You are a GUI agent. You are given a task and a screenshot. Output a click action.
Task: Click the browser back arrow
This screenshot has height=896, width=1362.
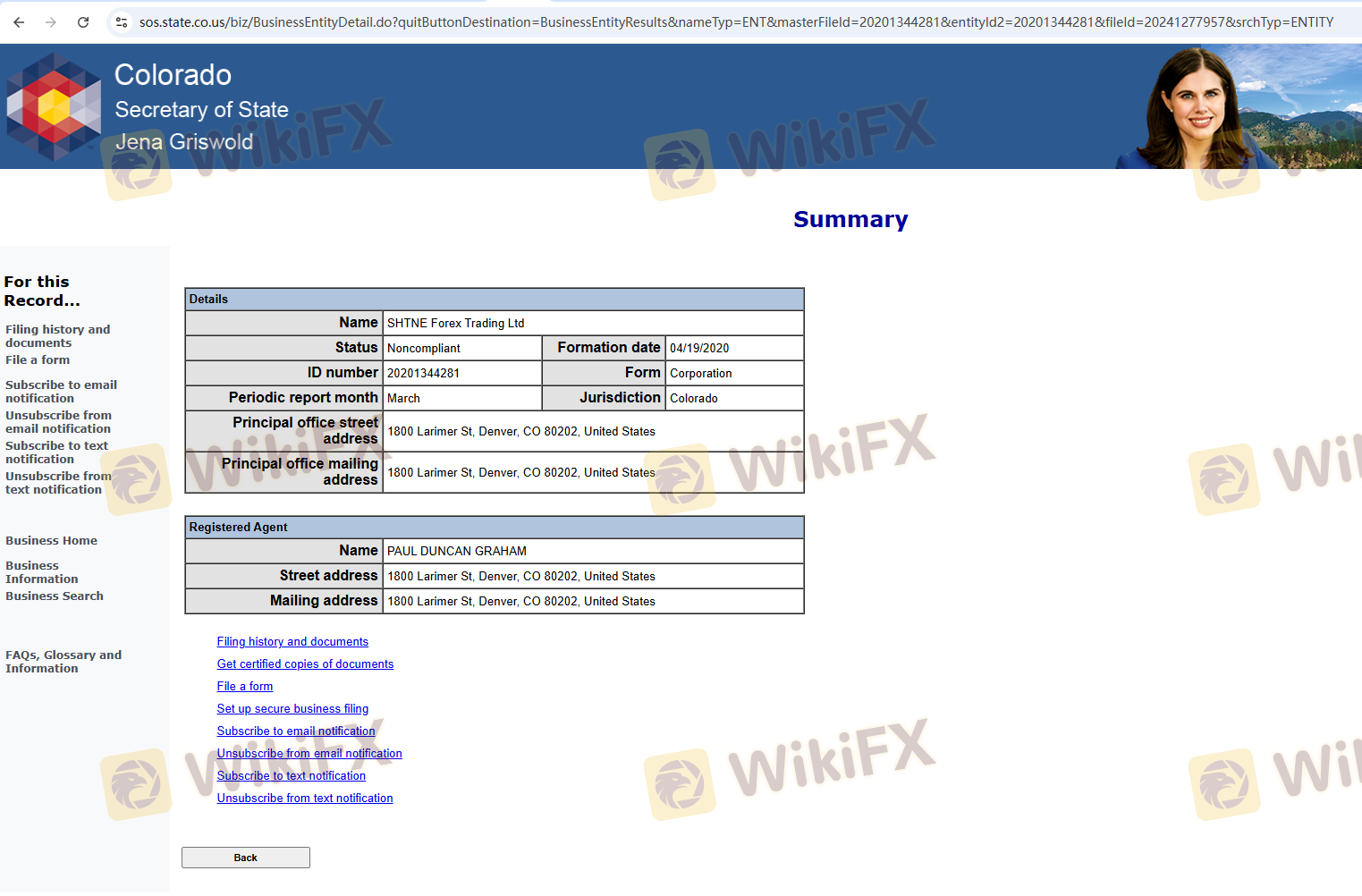coord(19,22)
